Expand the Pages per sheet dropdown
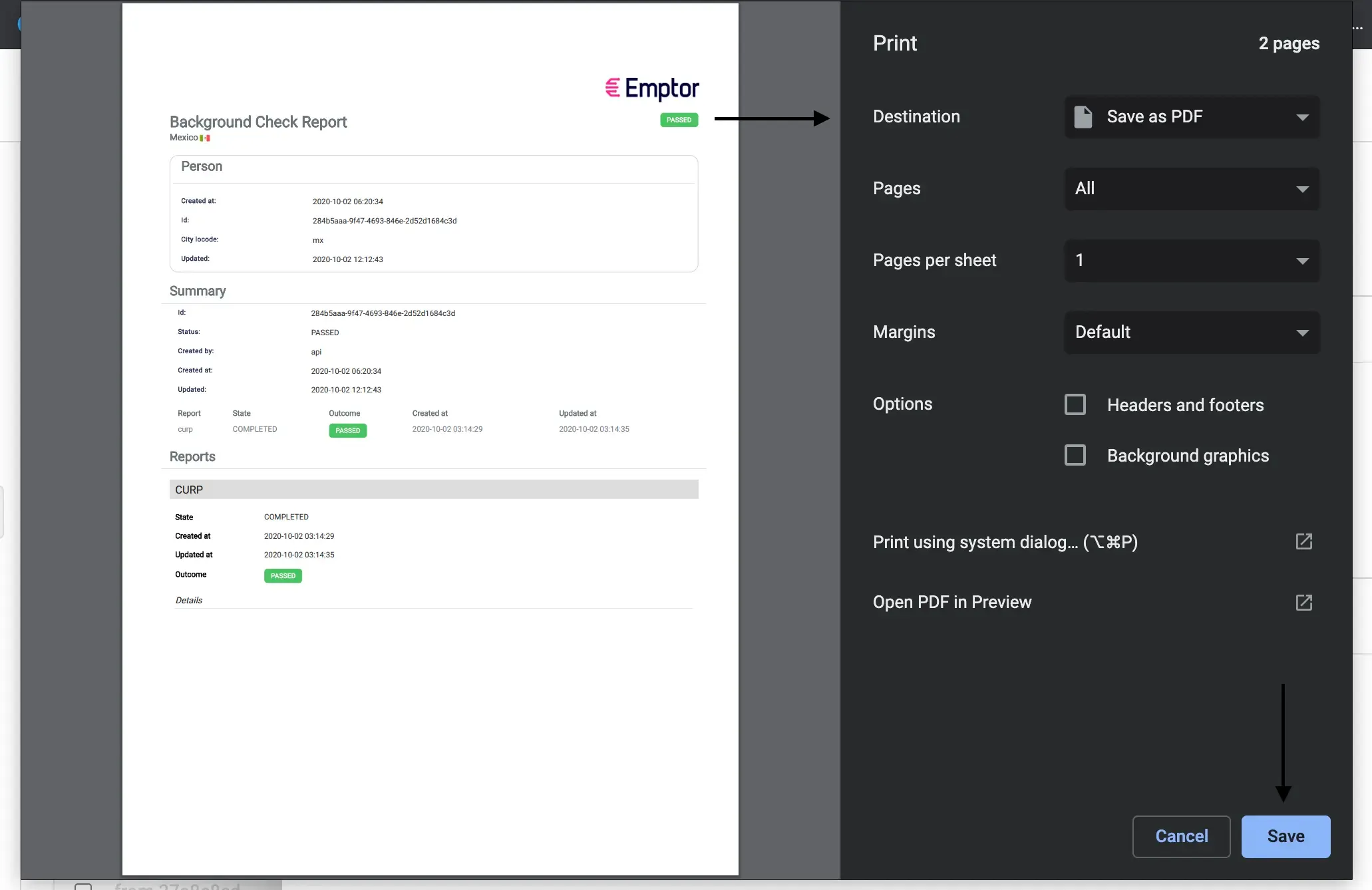This screenshot has width=1372, height=890. coord(1192,261)
